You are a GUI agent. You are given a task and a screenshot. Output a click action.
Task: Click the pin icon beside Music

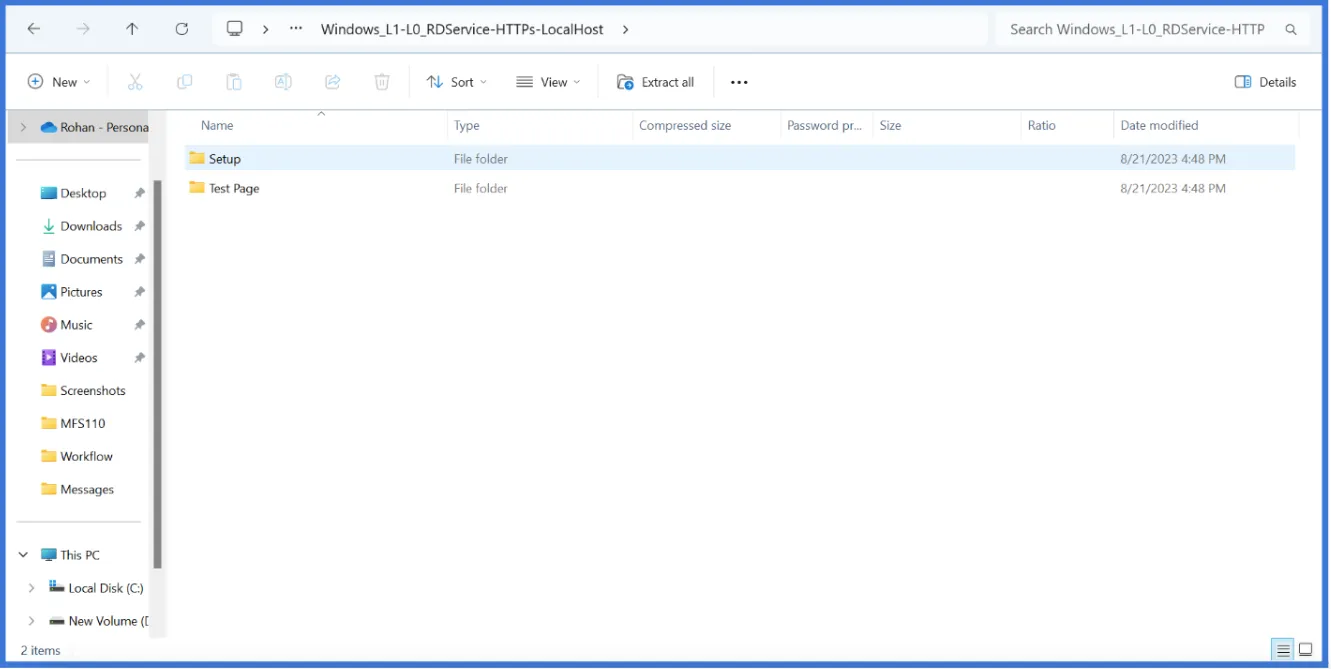(140, 325)
